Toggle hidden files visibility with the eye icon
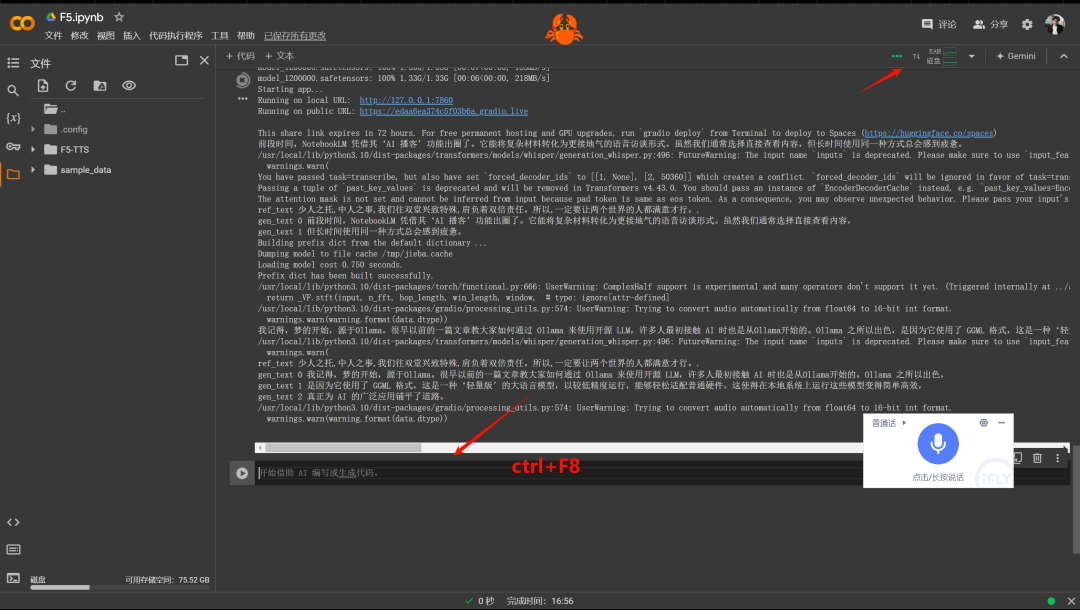1080x610 pixels. click(x=128, y=85)
